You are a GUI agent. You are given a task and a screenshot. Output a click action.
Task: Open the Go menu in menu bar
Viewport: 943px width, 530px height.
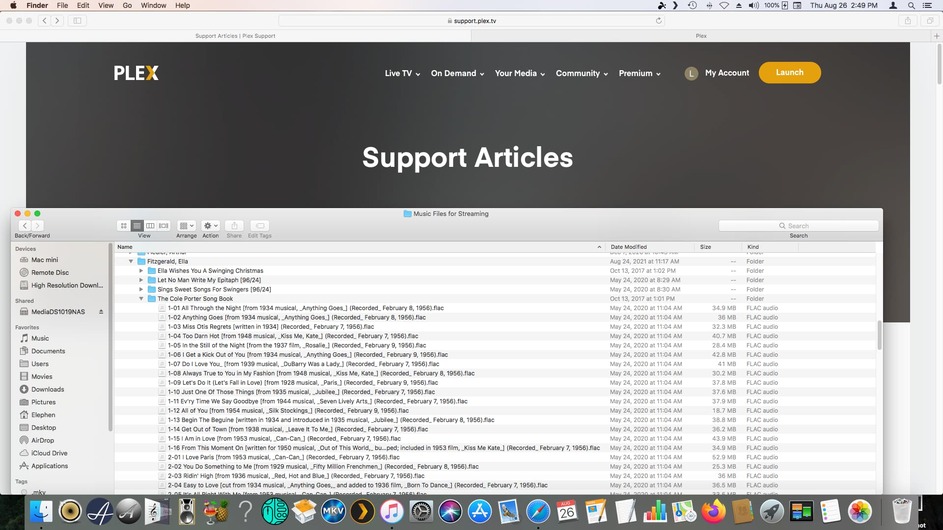coord(127,5)
